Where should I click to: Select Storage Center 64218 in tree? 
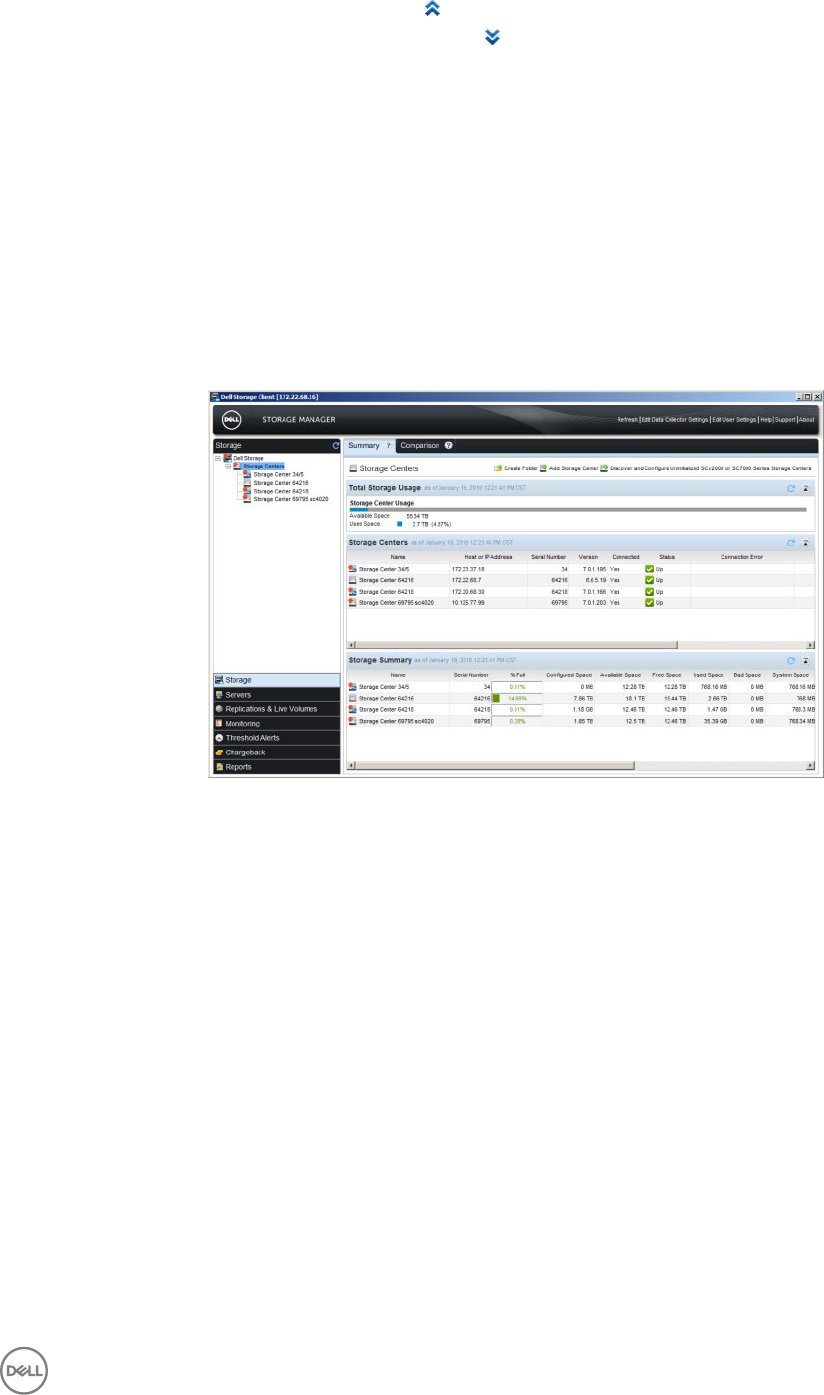point(280,491)
